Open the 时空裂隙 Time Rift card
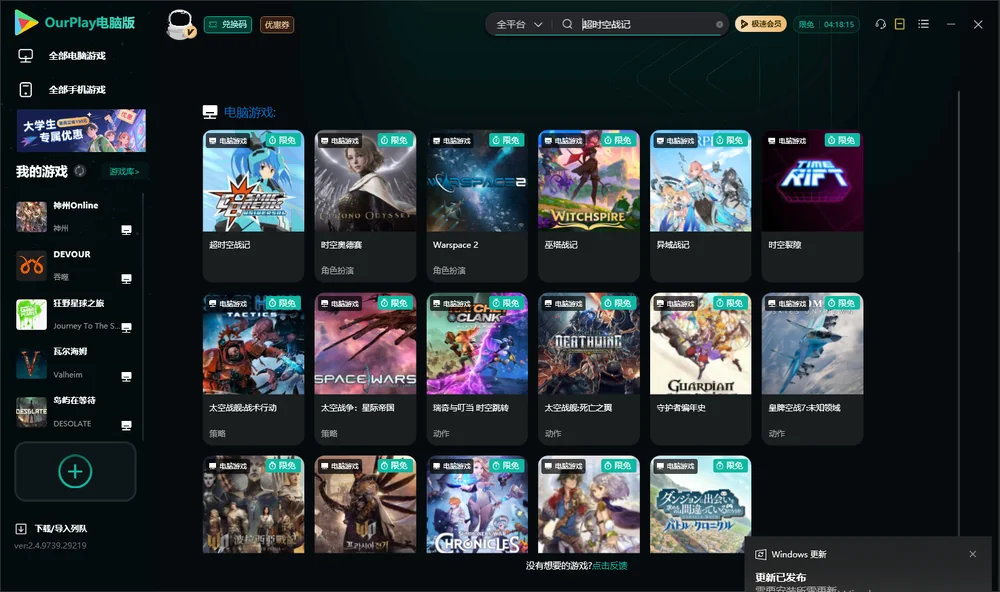 tap(812, 205)
